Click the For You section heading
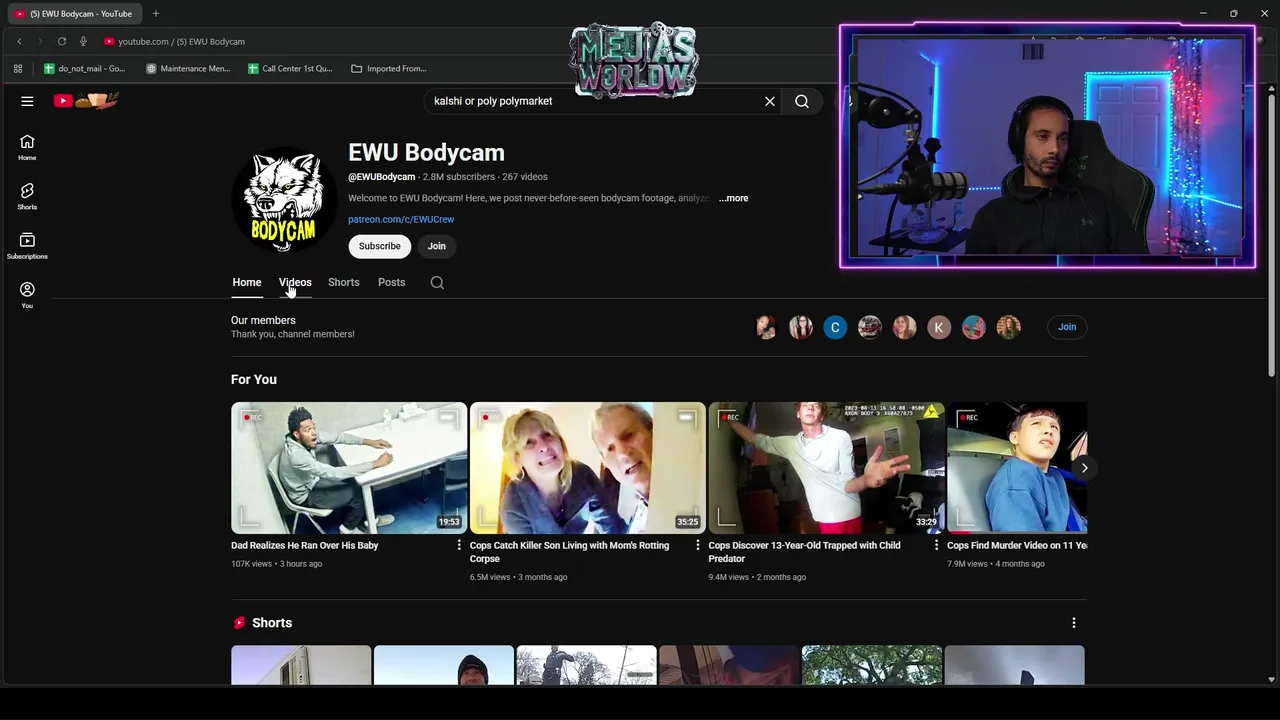Screen dimensions: 1280x720 254,380
